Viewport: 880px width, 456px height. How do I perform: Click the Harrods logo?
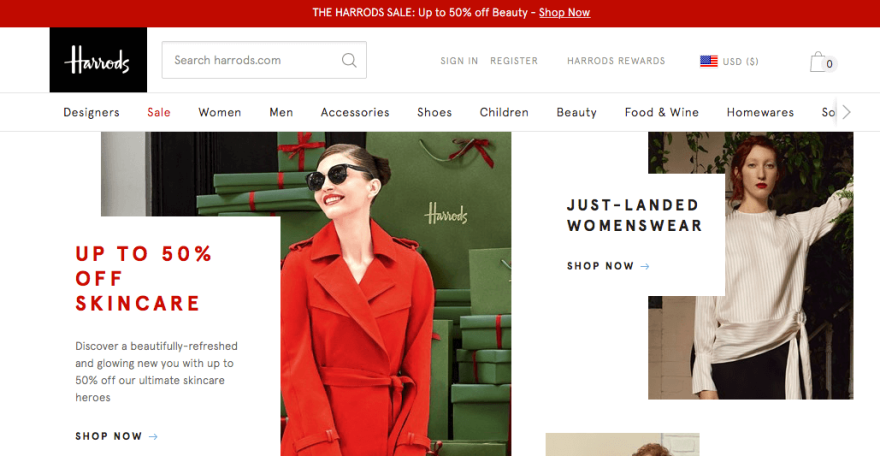[x=98, y=60]
